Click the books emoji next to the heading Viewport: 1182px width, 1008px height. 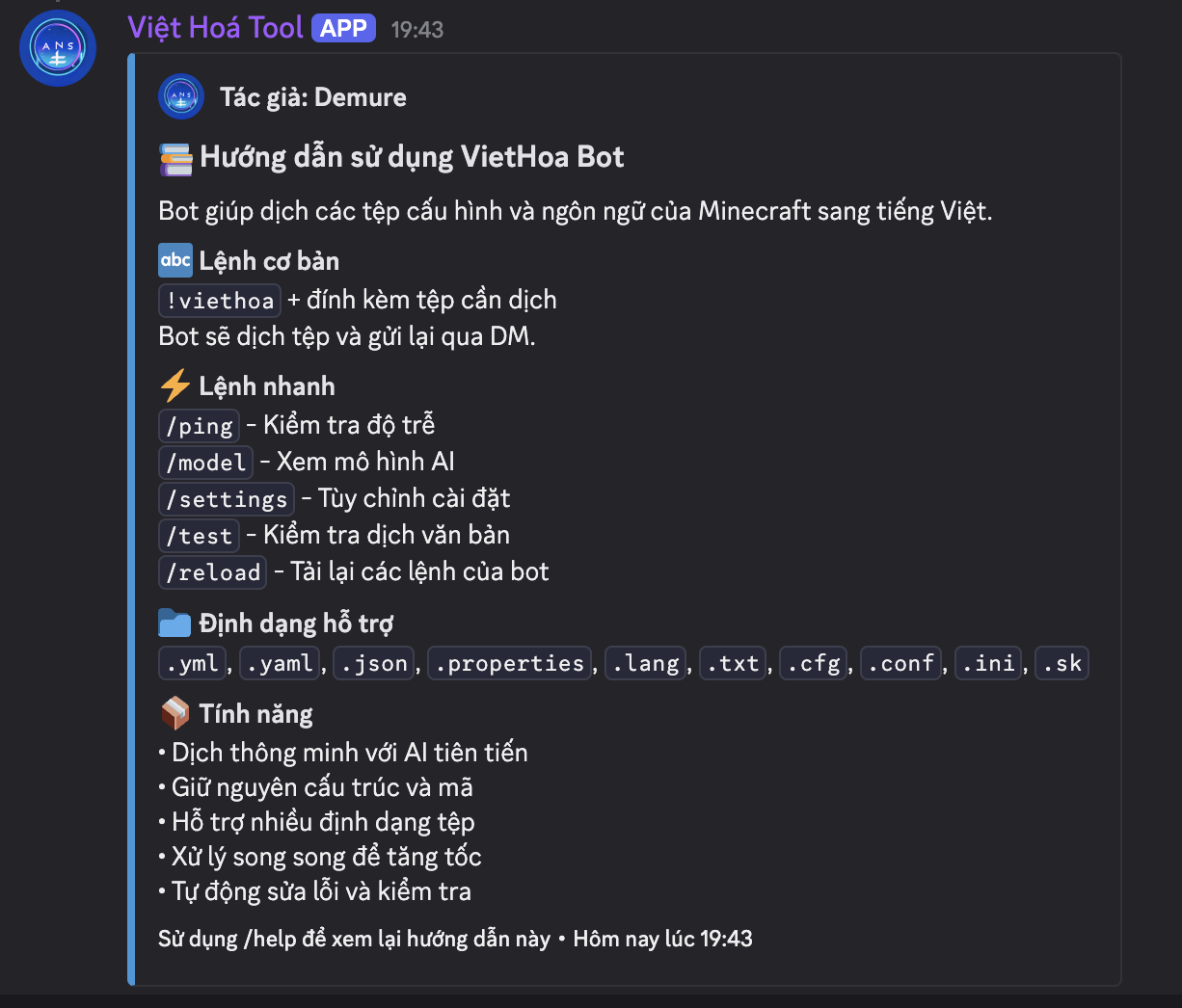coord(174,157)
